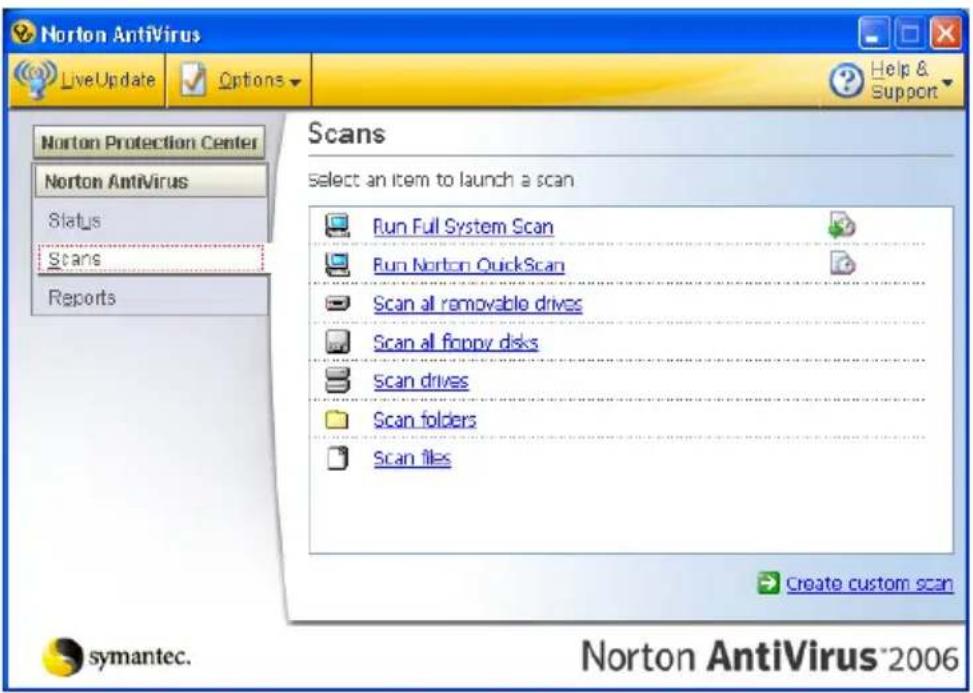Click the LiveUpdate globe icon

click(x=35, y=79)
